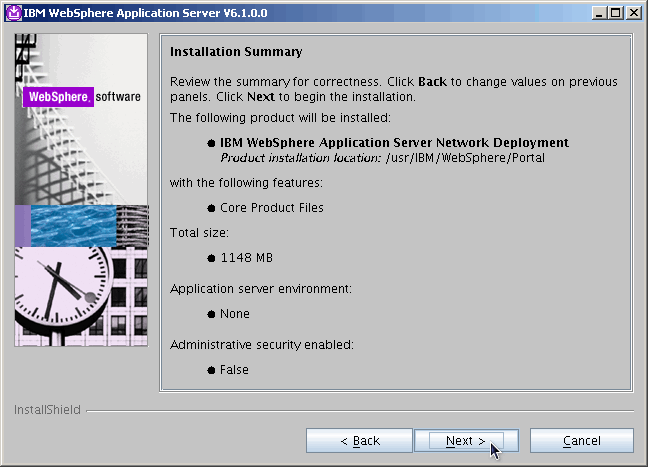Screen dimensions: 648x467
Task: Click the InstallShield label
Action: pos(47,410)
